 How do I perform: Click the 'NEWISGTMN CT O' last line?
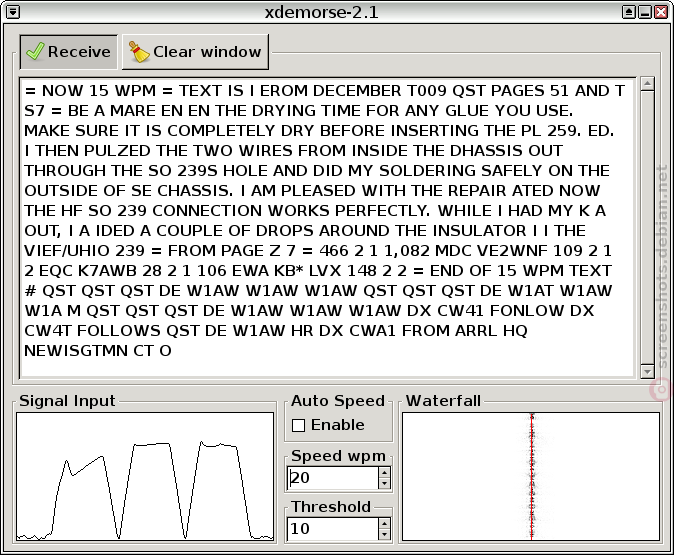[x=98, y=351]
